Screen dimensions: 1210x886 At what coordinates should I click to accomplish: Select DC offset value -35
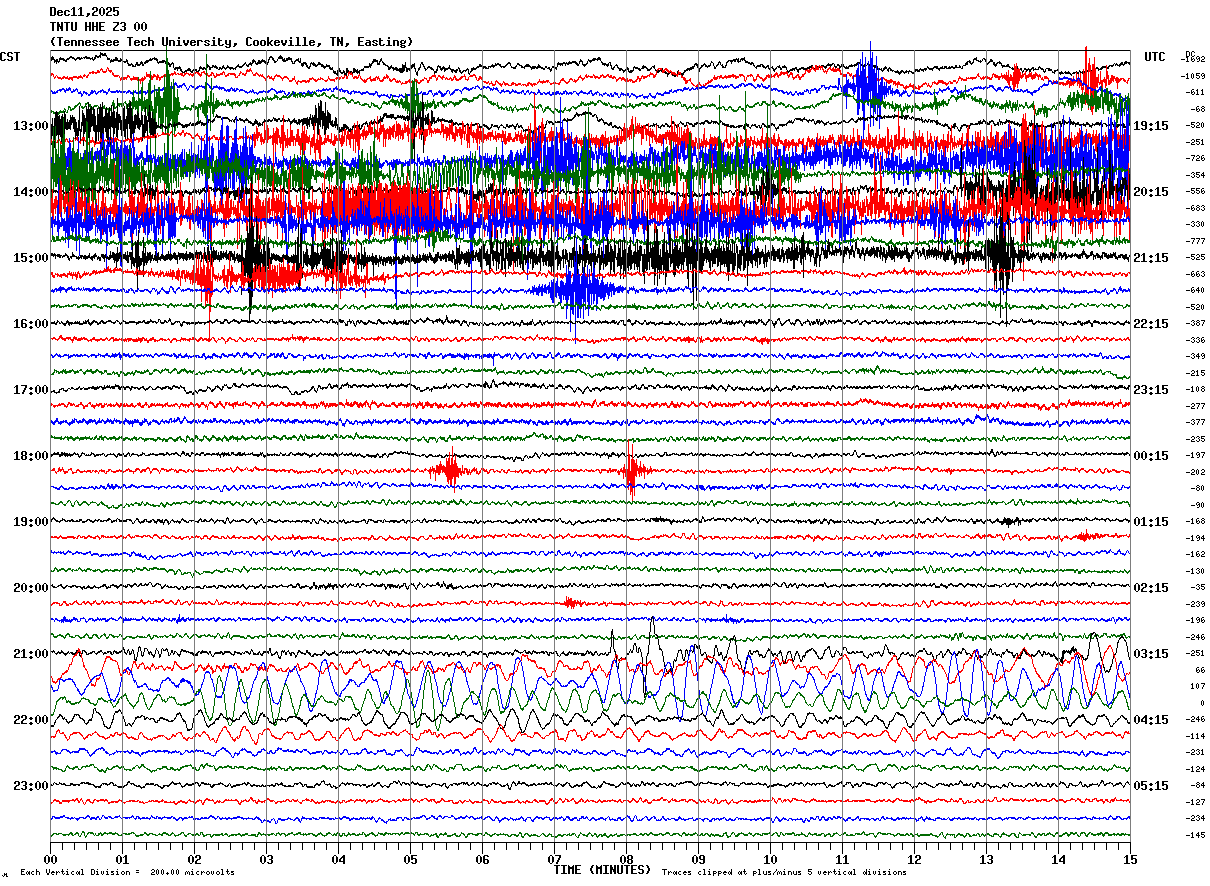coord(1197,587)
